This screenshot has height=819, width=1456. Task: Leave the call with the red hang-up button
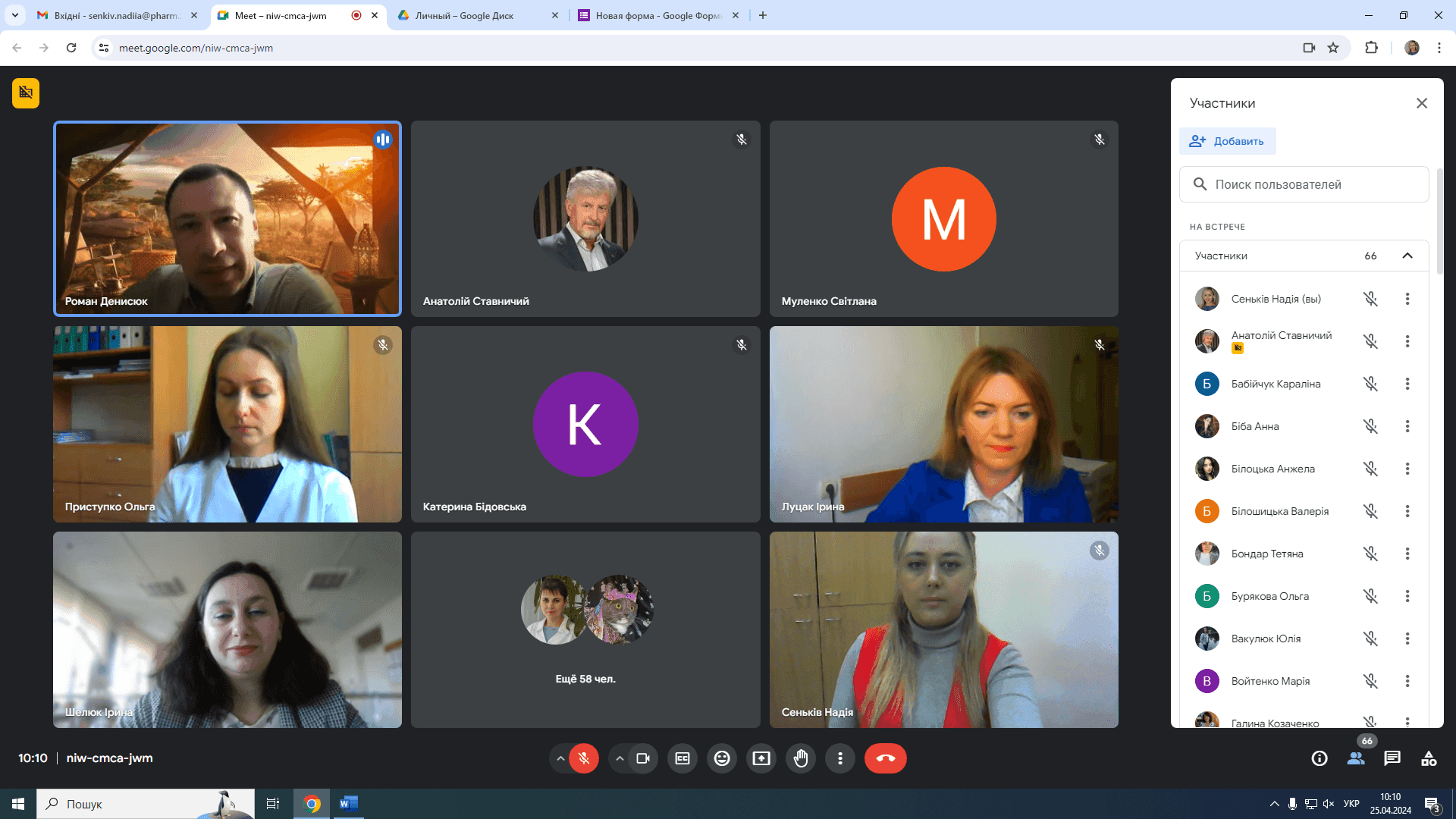click(886, 758)
